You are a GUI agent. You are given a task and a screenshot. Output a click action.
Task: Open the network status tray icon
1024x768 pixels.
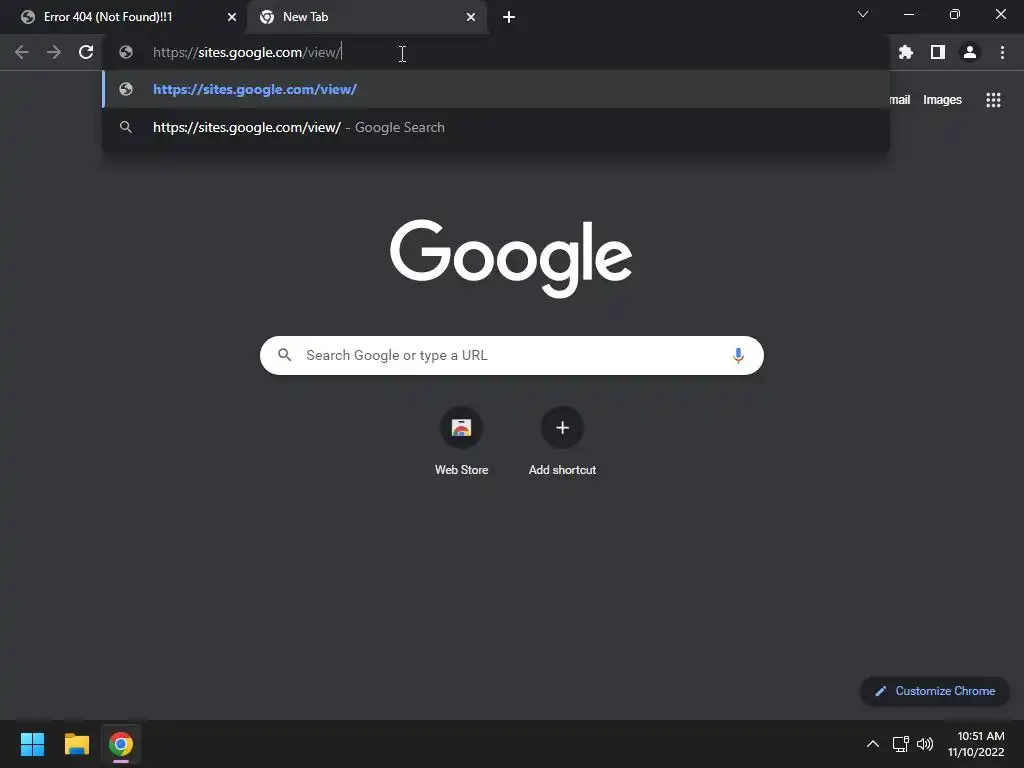click(901, 744)
